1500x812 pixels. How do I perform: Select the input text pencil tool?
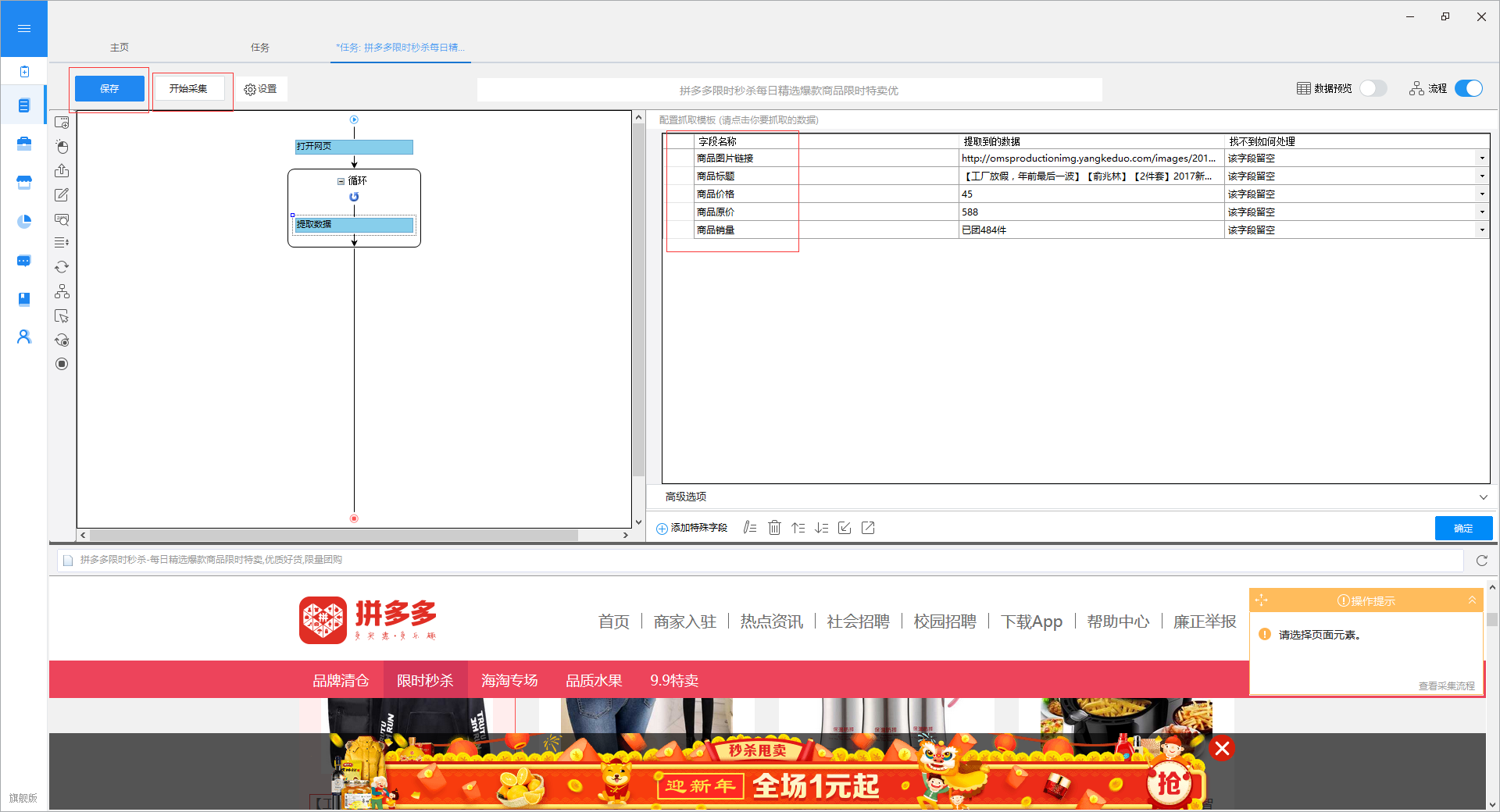coord(62,195)
